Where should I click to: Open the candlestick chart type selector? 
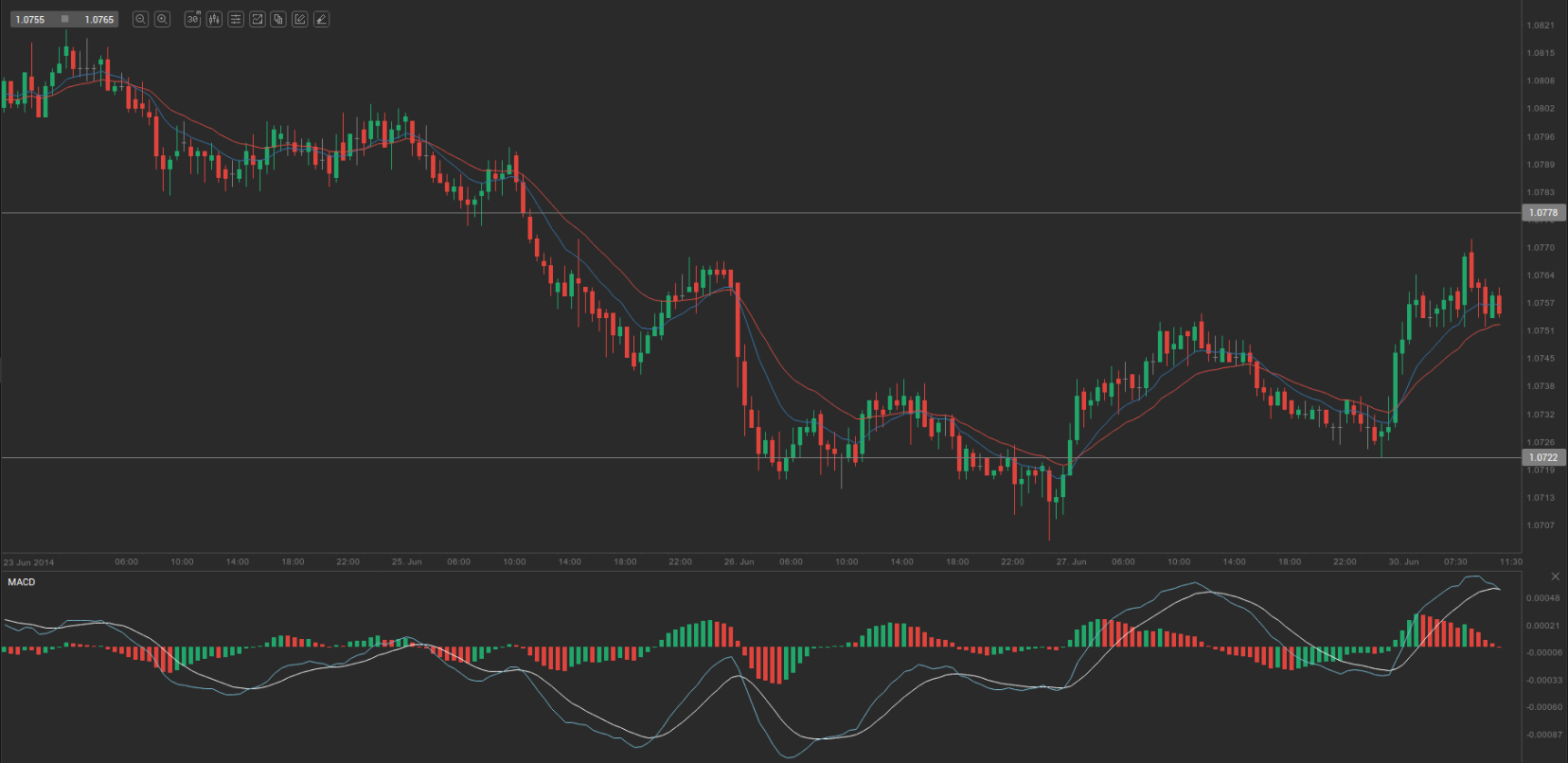[214, 19]
